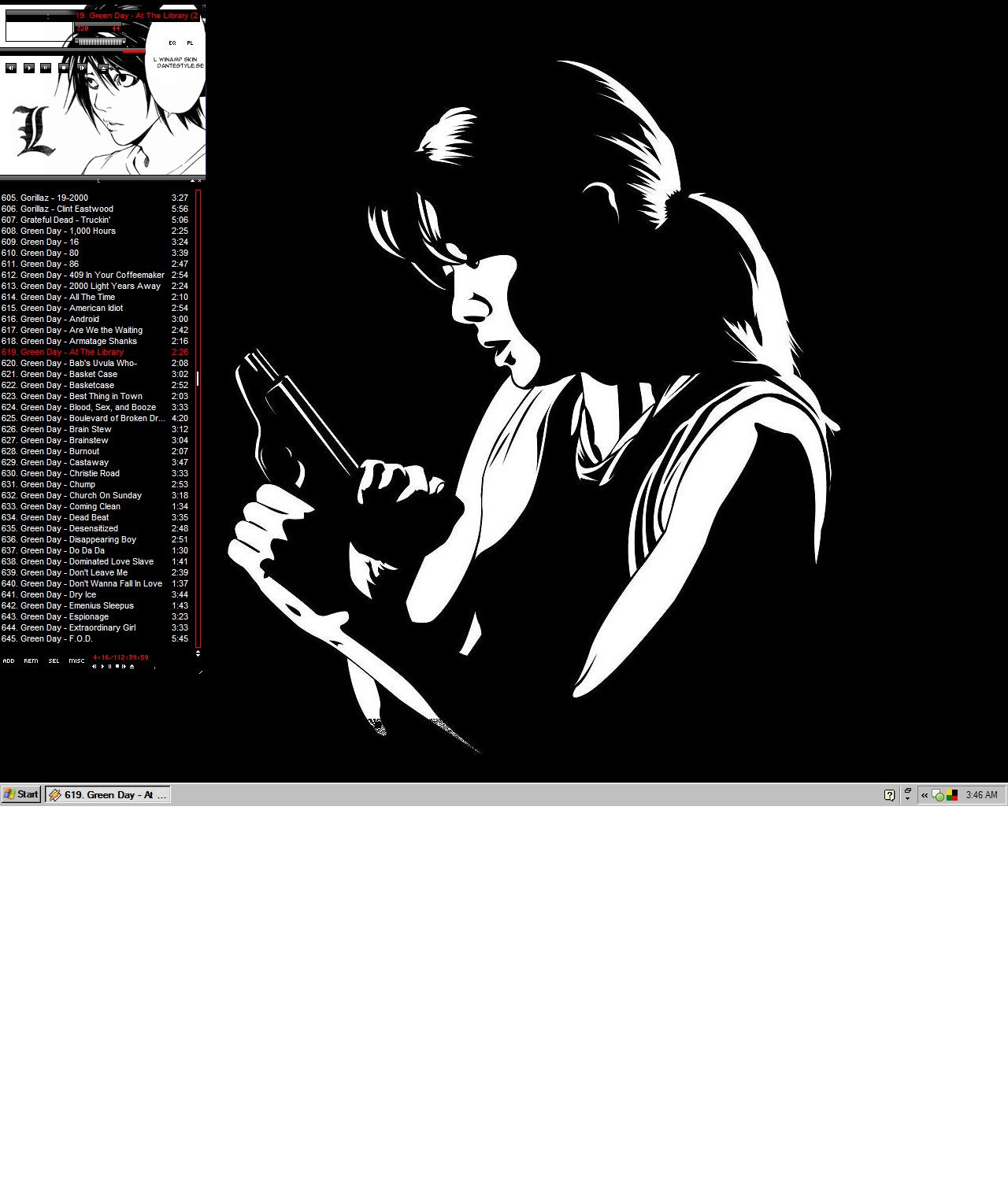1008x1184 pixels.
Task: Select track 640 Don't Wanna Fall In Love
Action: [94, 584]
